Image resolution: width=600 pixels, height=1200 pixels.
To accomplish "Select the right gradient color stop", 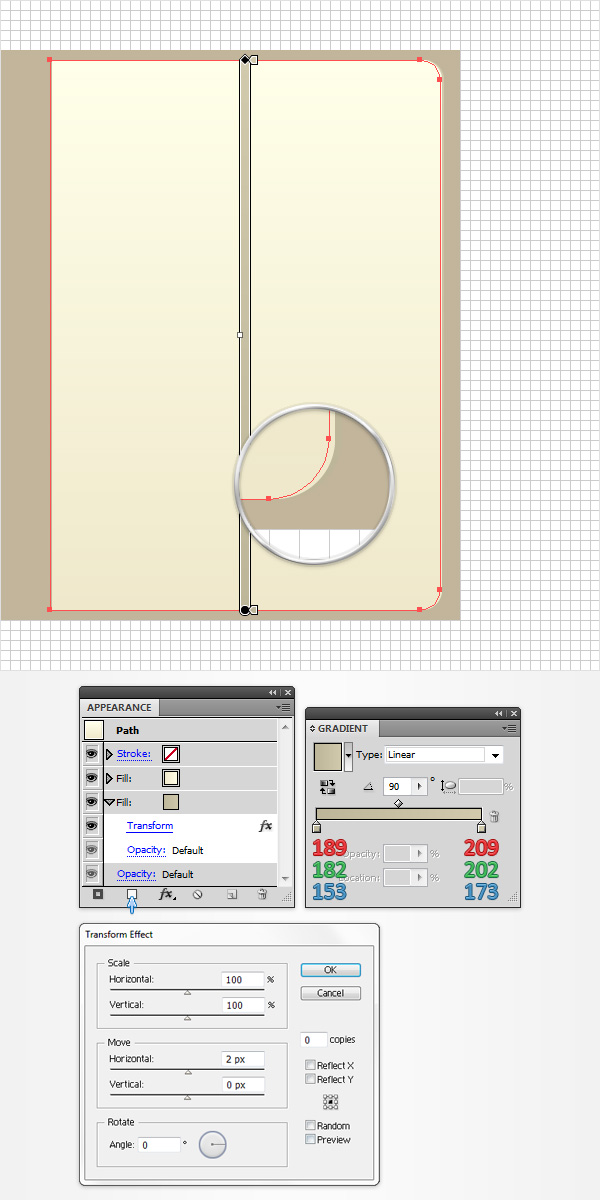I will 482,827.
